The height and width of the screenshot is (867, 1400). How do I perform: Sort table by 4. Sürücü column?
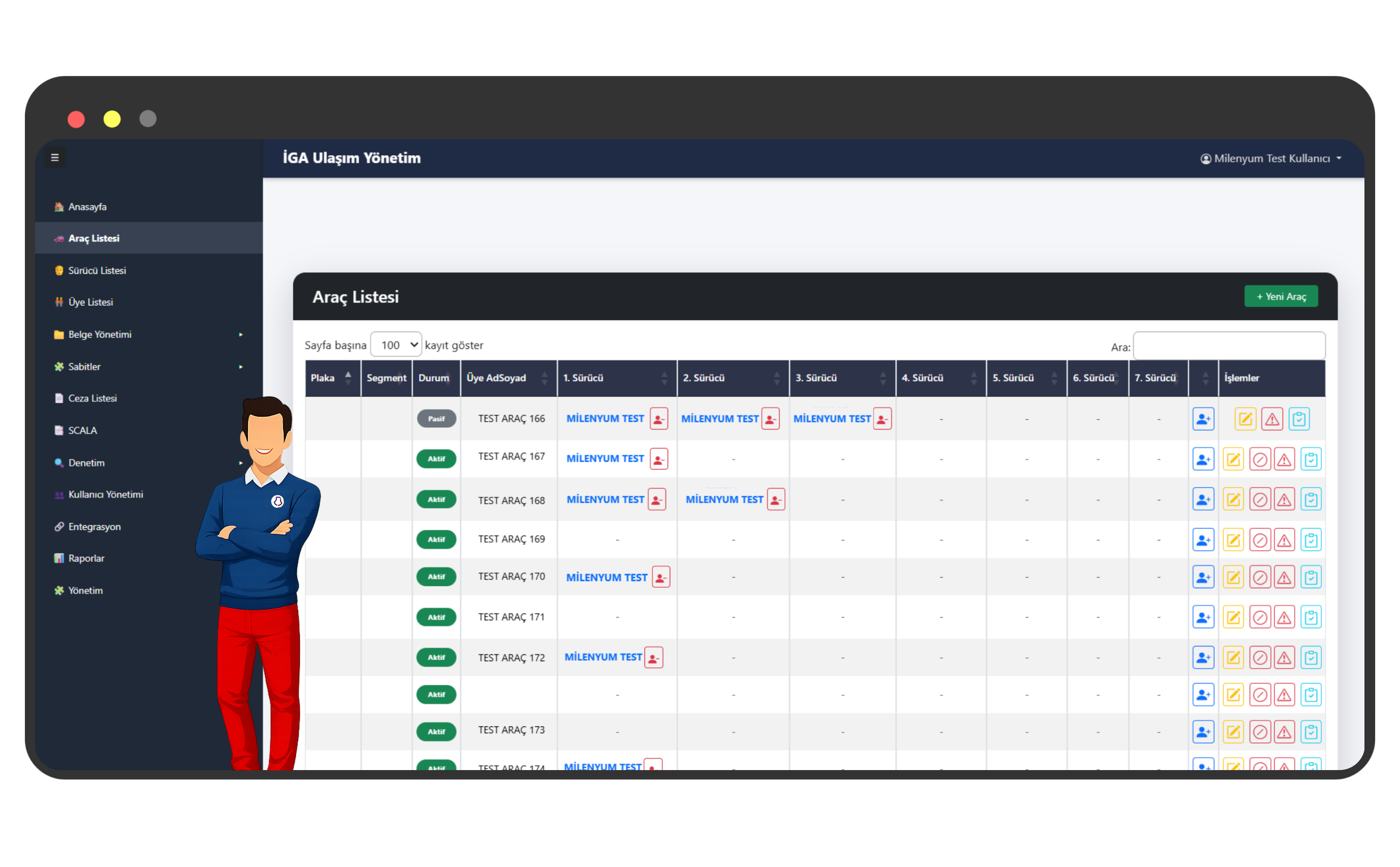pyautogui.click(x=941, y=378)
